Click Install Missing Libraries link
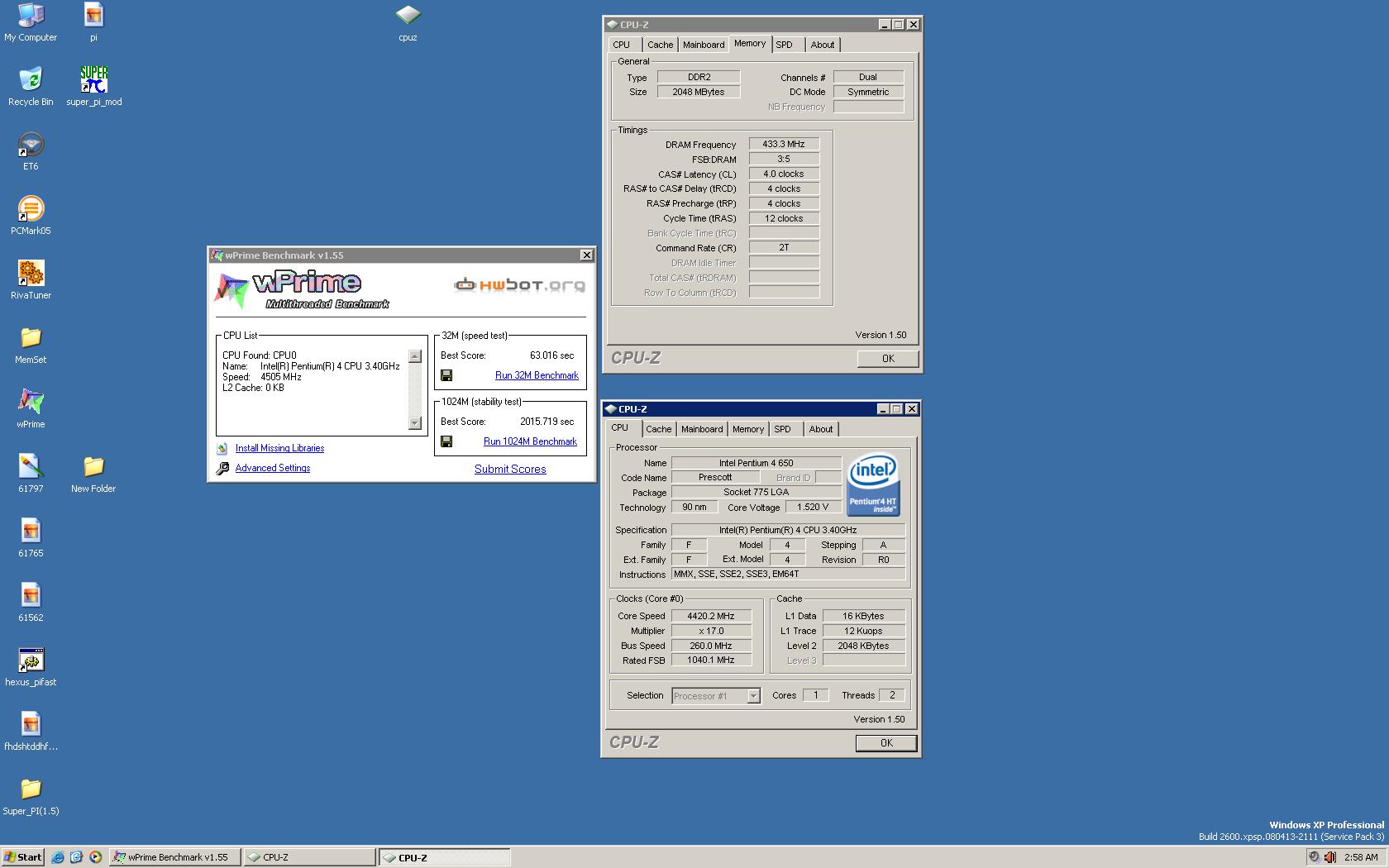Viewport: 1389px width, 868px height. [279, 448]
